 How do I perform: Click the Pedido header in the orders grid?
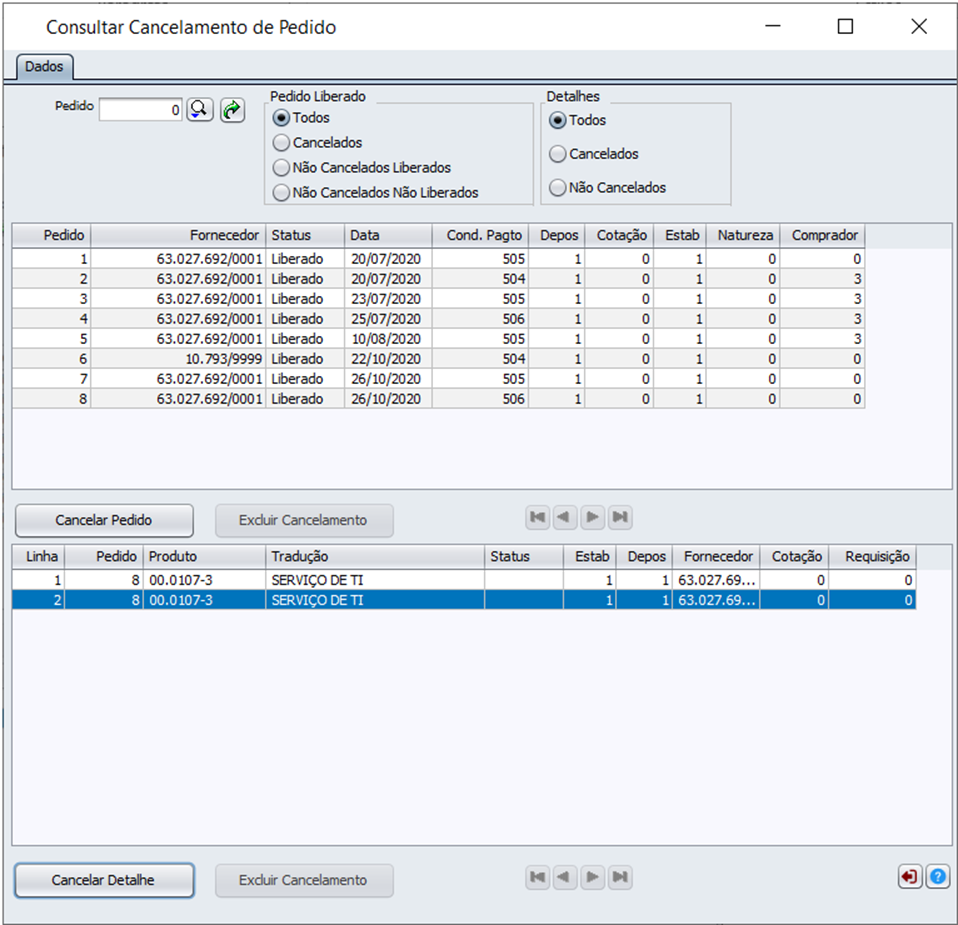pyautogui.click(x=52, y=236)
